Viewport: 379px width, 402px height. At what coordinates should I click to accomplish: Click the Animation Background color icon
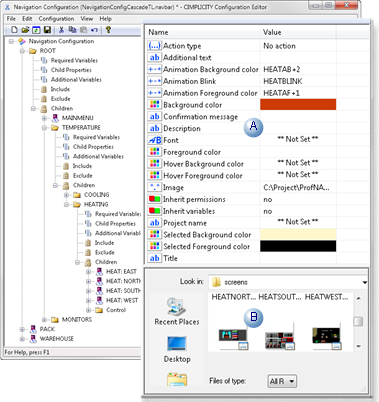[154, 69]
